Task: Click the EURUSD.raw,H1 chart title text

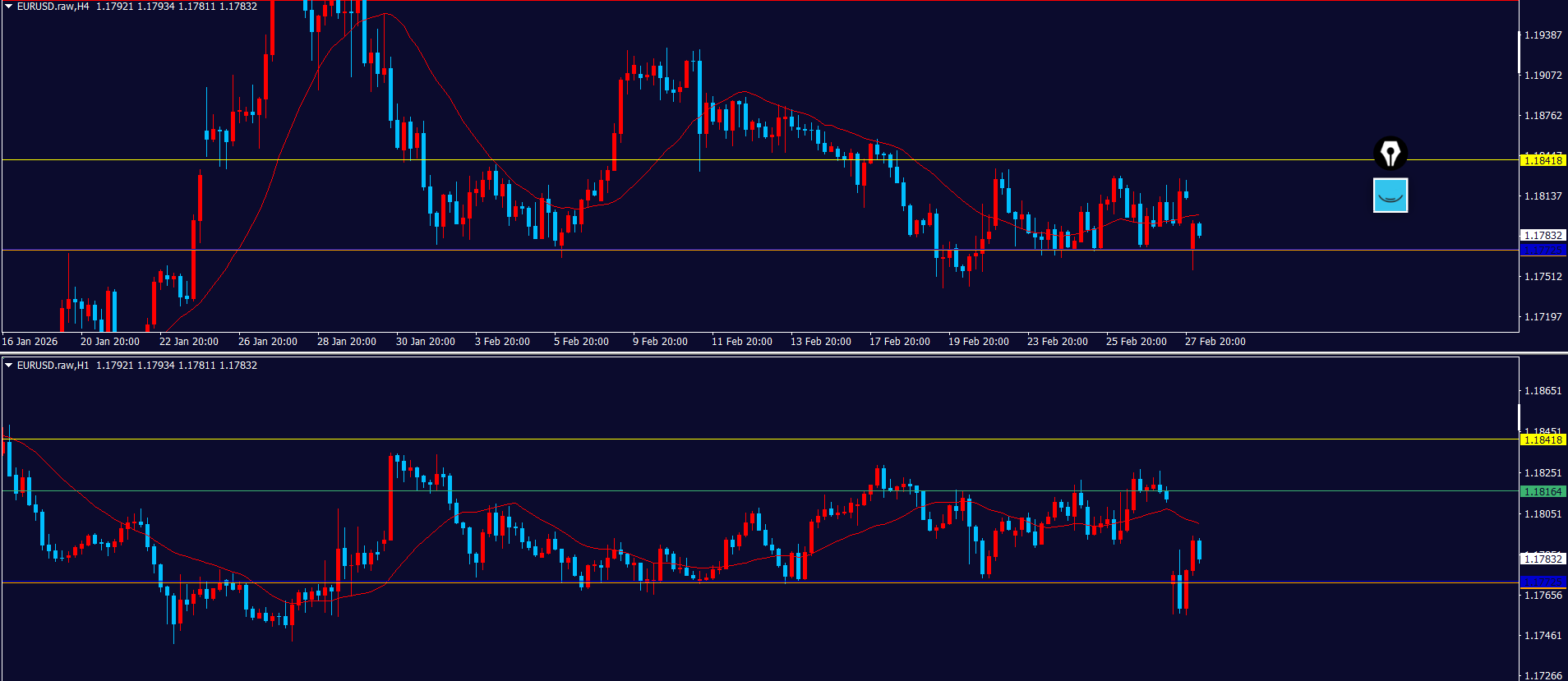Action: tap(53, 366)
